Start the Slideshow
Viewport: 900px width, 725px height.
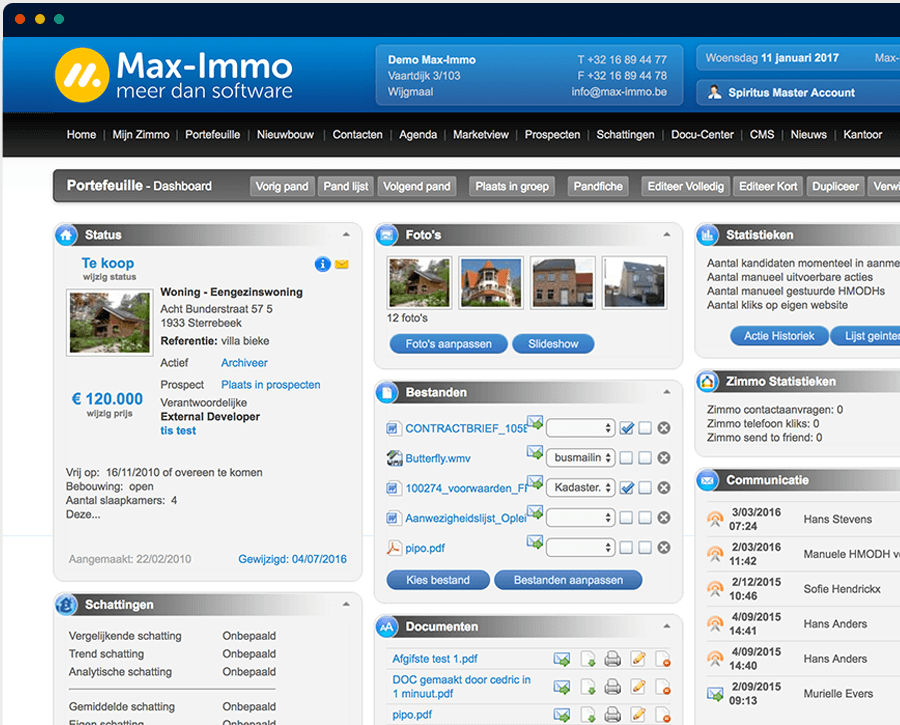click(x=553, y=344)
